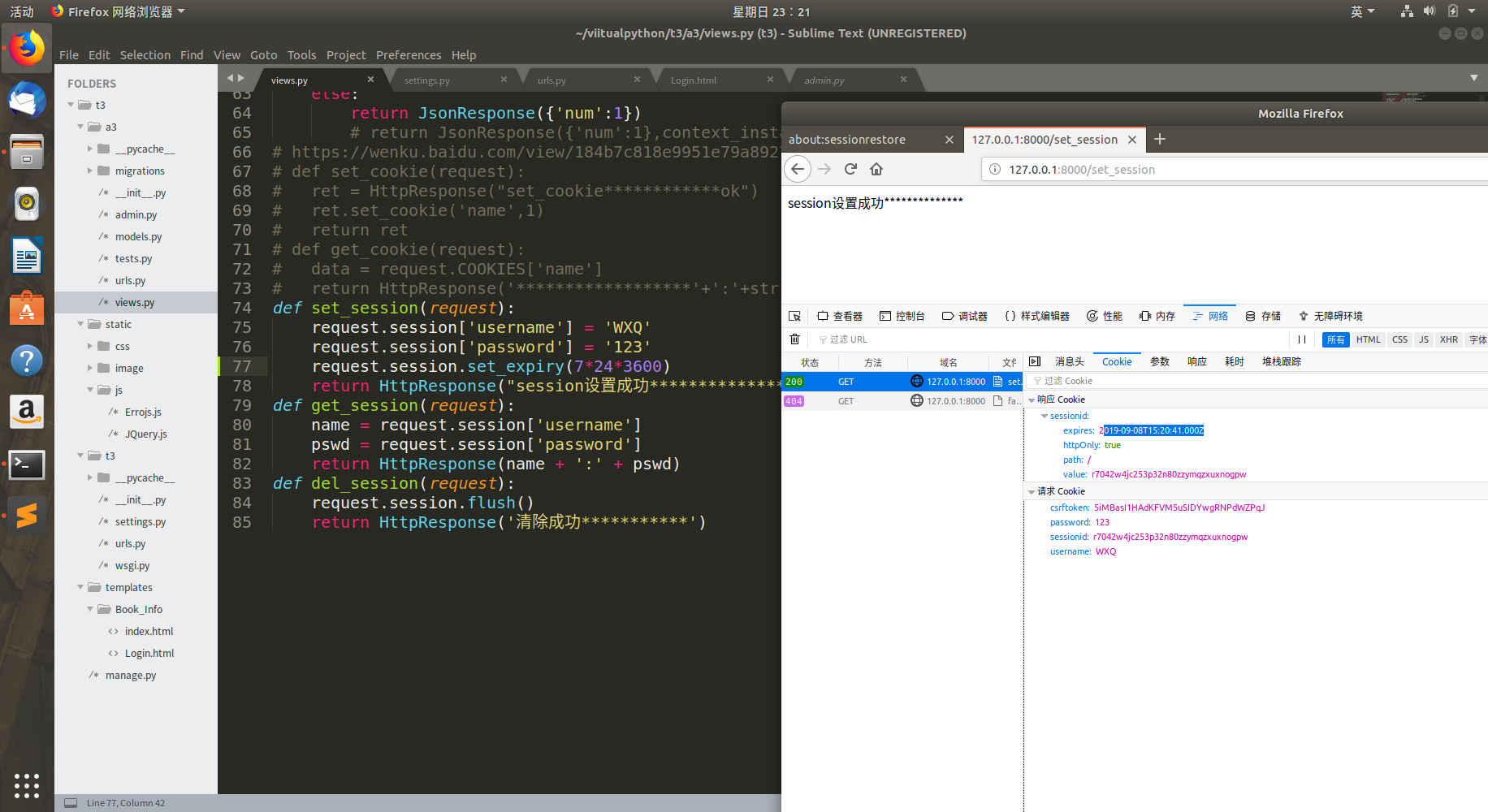Open the network status indicator

[1407, 11]
